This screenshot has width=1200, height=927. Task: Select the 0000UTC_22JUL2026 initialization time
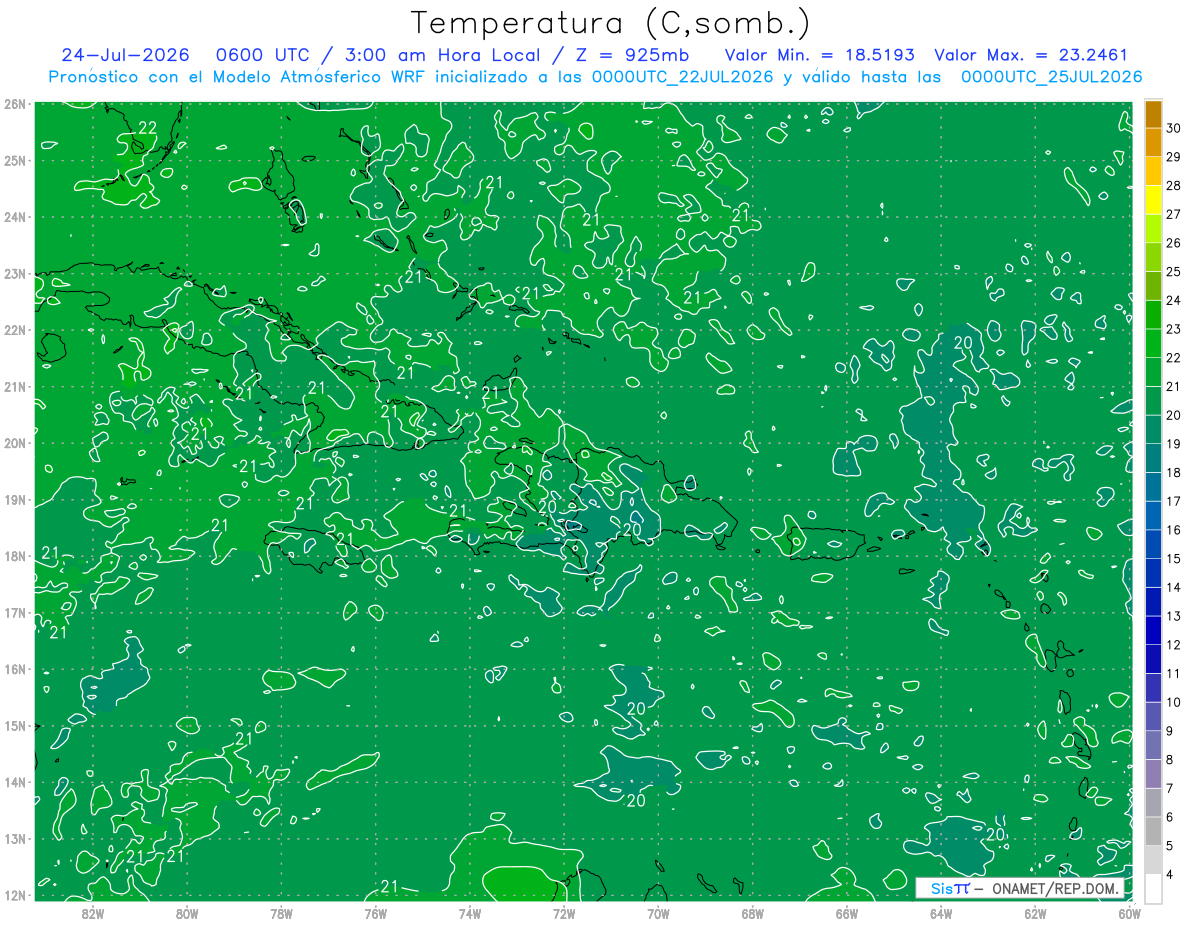(x=682, y=77)
